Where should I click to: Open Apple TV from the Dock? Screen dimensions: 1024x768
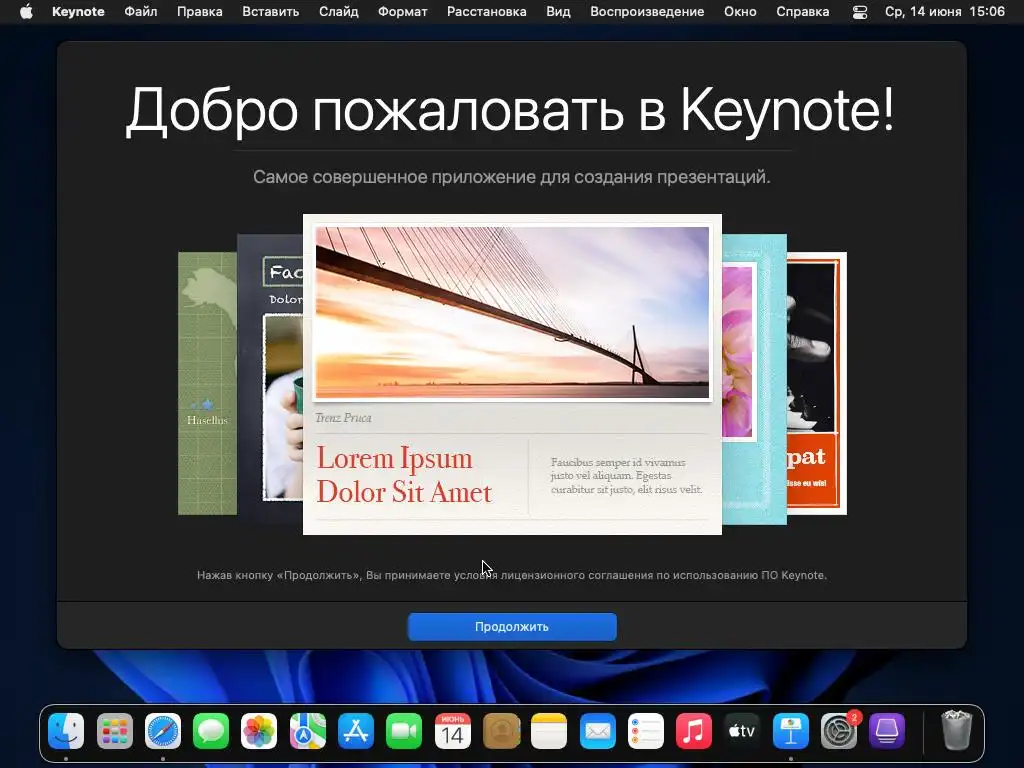(743, 731)
